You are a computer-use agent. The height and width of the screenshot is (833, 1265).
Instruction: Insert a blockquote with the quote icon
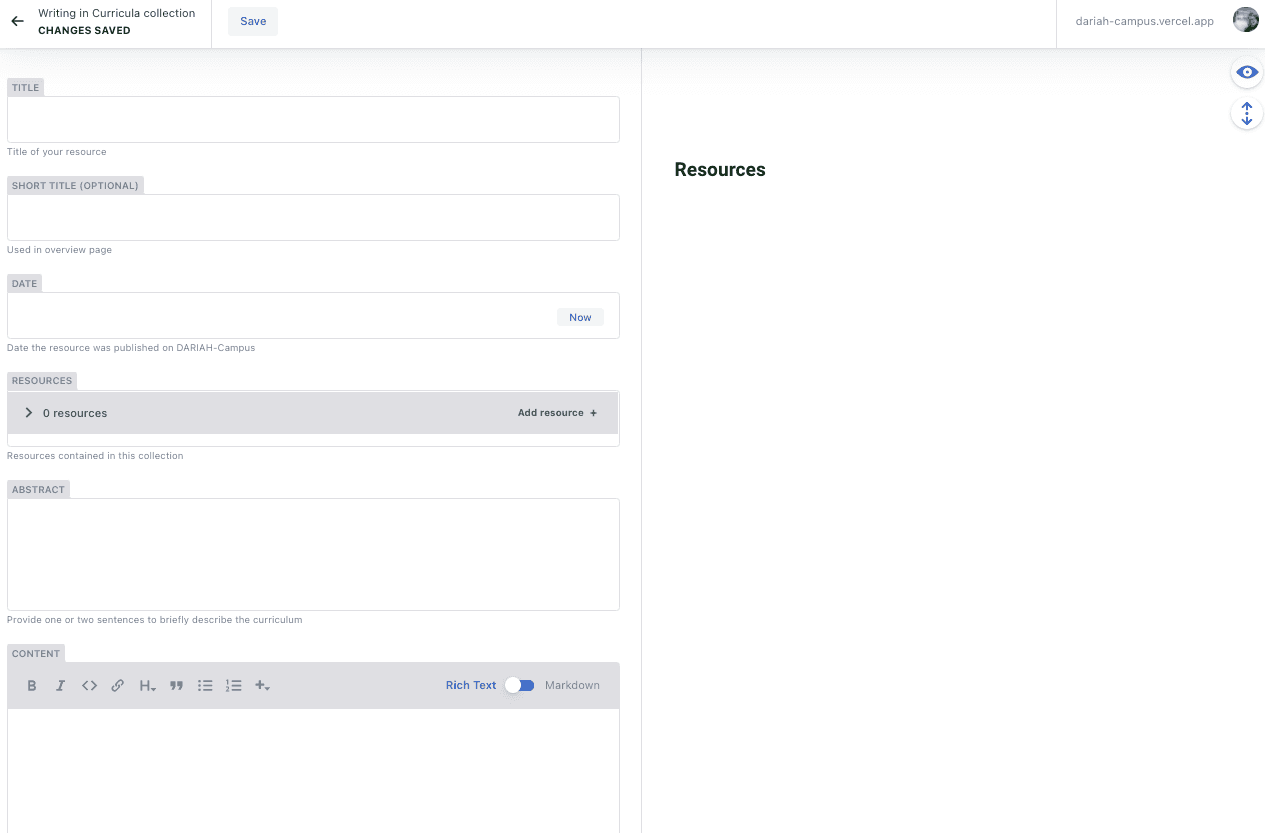[x=176, y=686]
